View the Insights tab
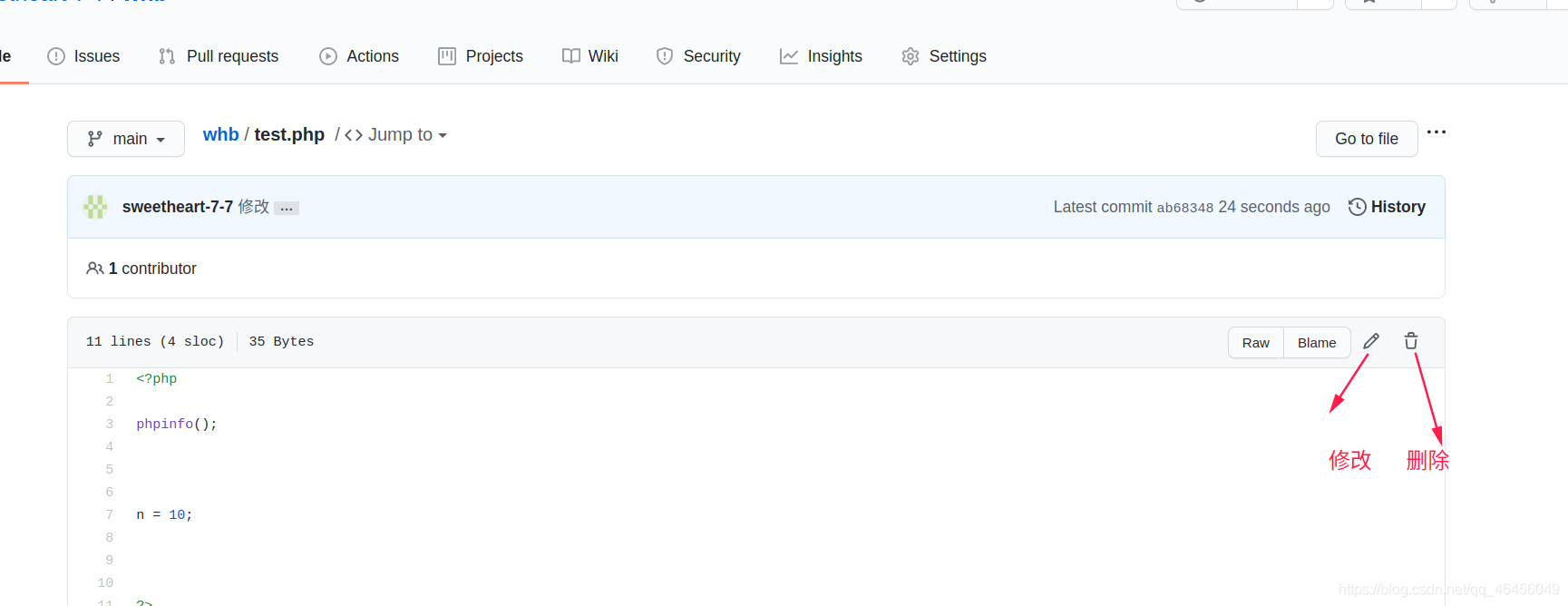 pos(821,56)
